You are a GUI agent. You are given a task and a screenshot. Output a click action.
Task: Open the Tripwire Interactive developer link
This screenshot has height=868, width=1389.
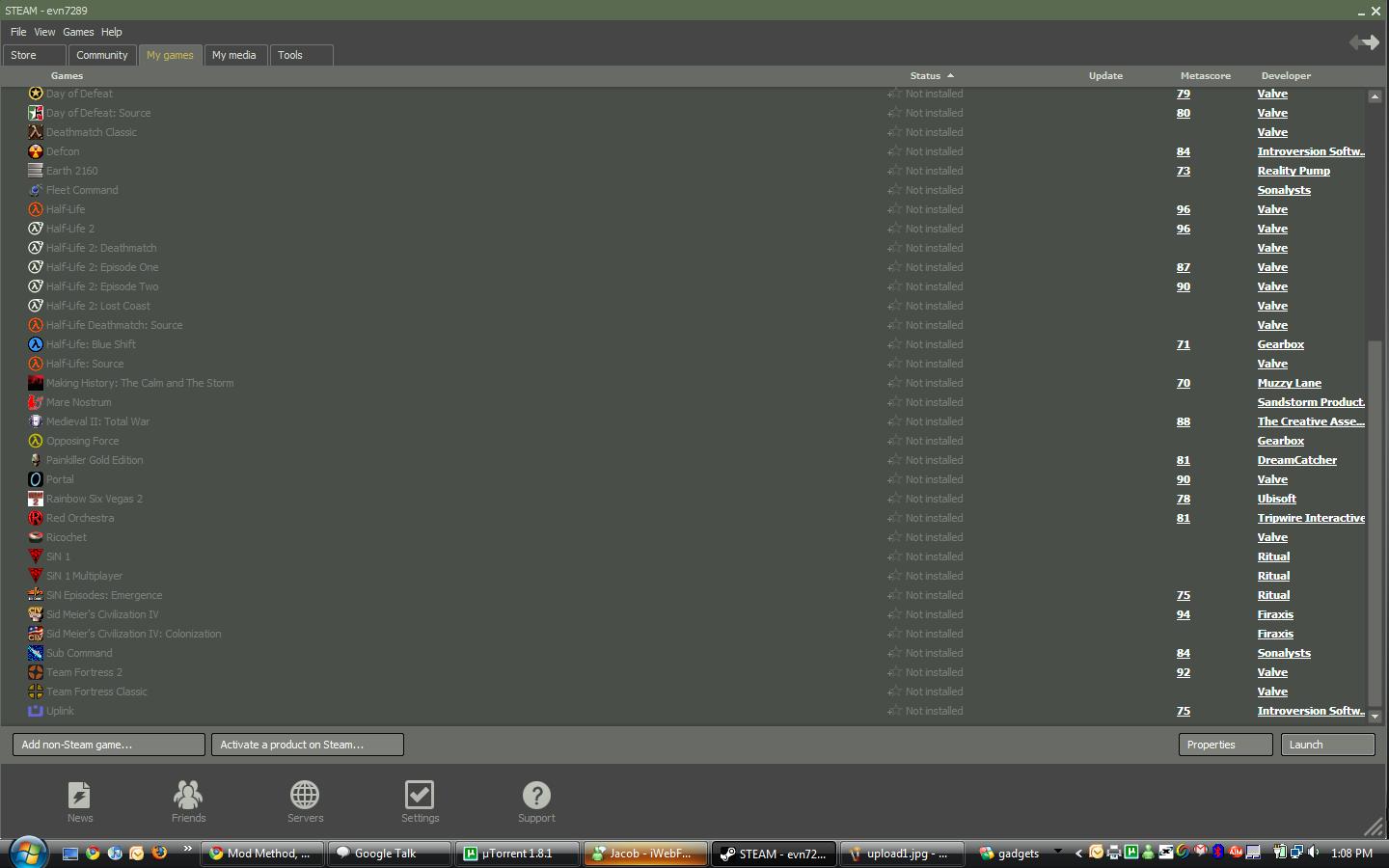click(1311, 518)
